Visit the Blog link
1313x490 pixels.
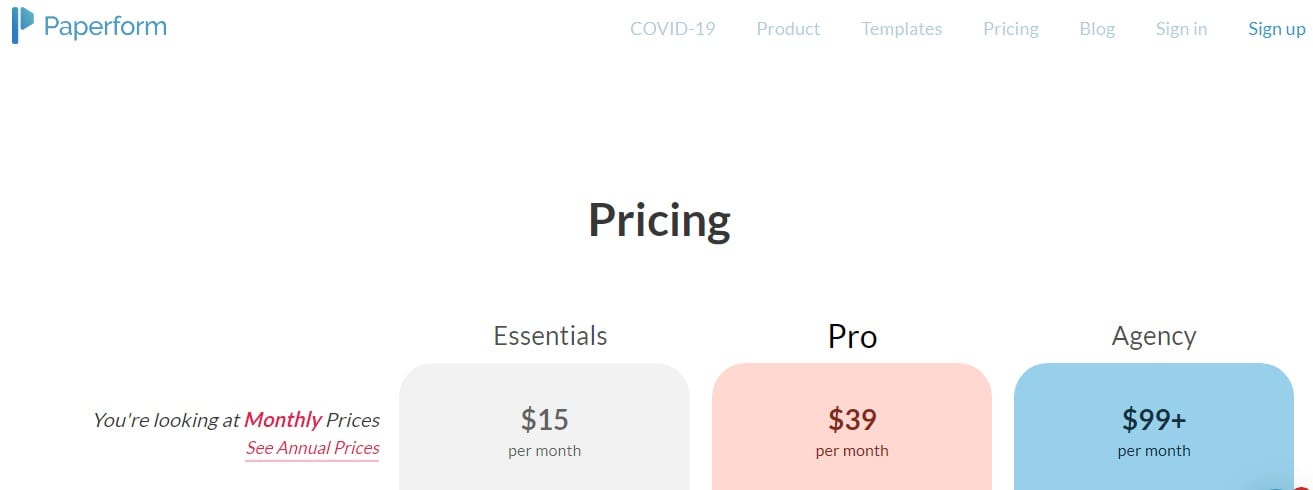(1097, 29)
